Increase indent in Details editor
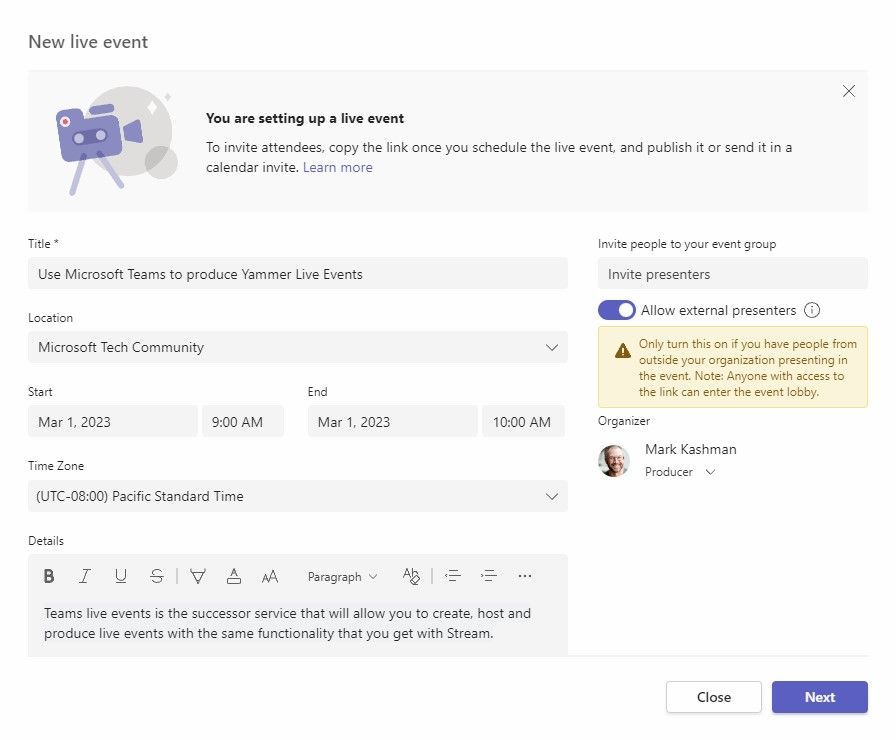 pyautogui.click(x=489, y=576)
